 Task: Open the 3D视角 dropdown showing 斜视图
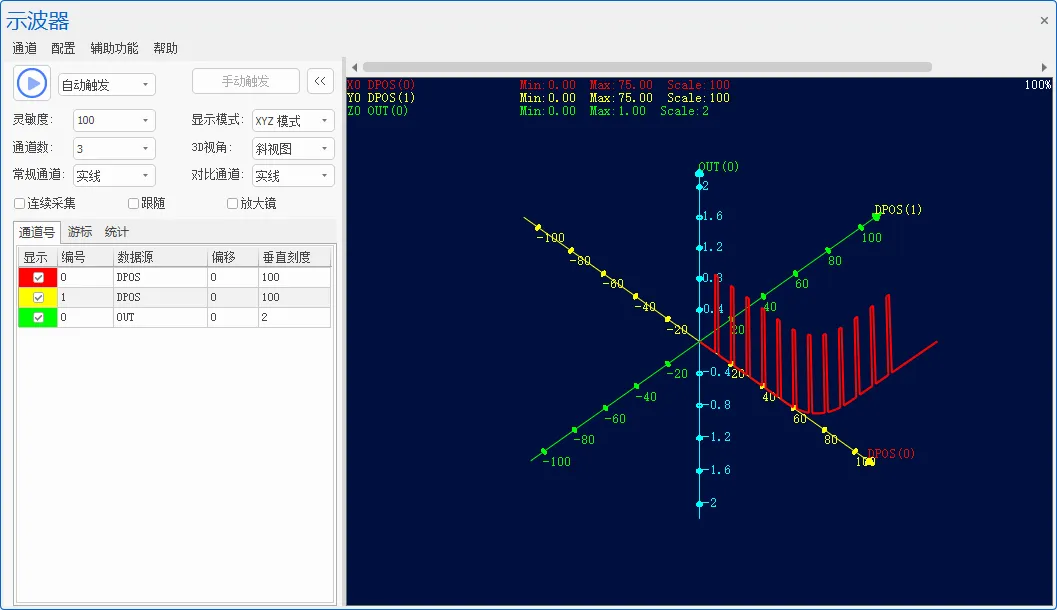pos(293,148)
